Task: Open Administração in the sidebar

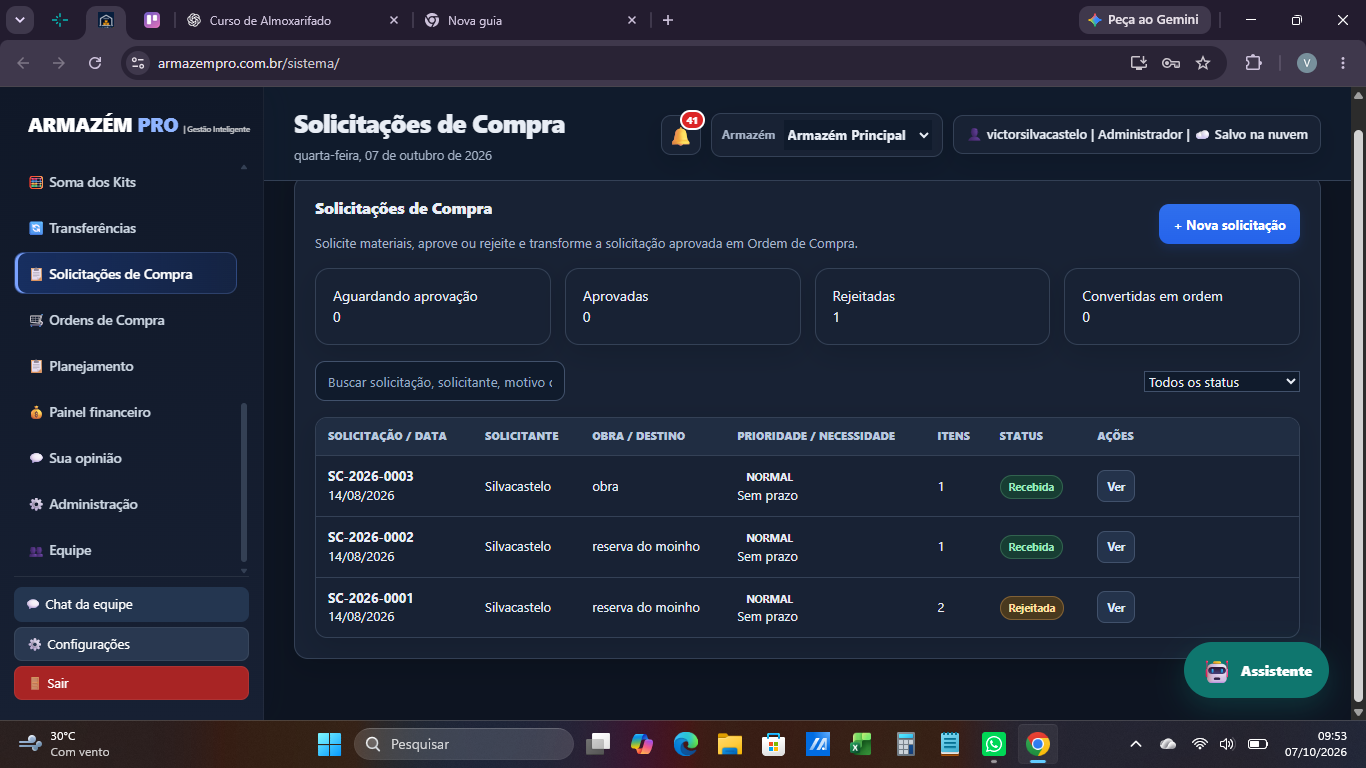Action: [x=126, y=504]
